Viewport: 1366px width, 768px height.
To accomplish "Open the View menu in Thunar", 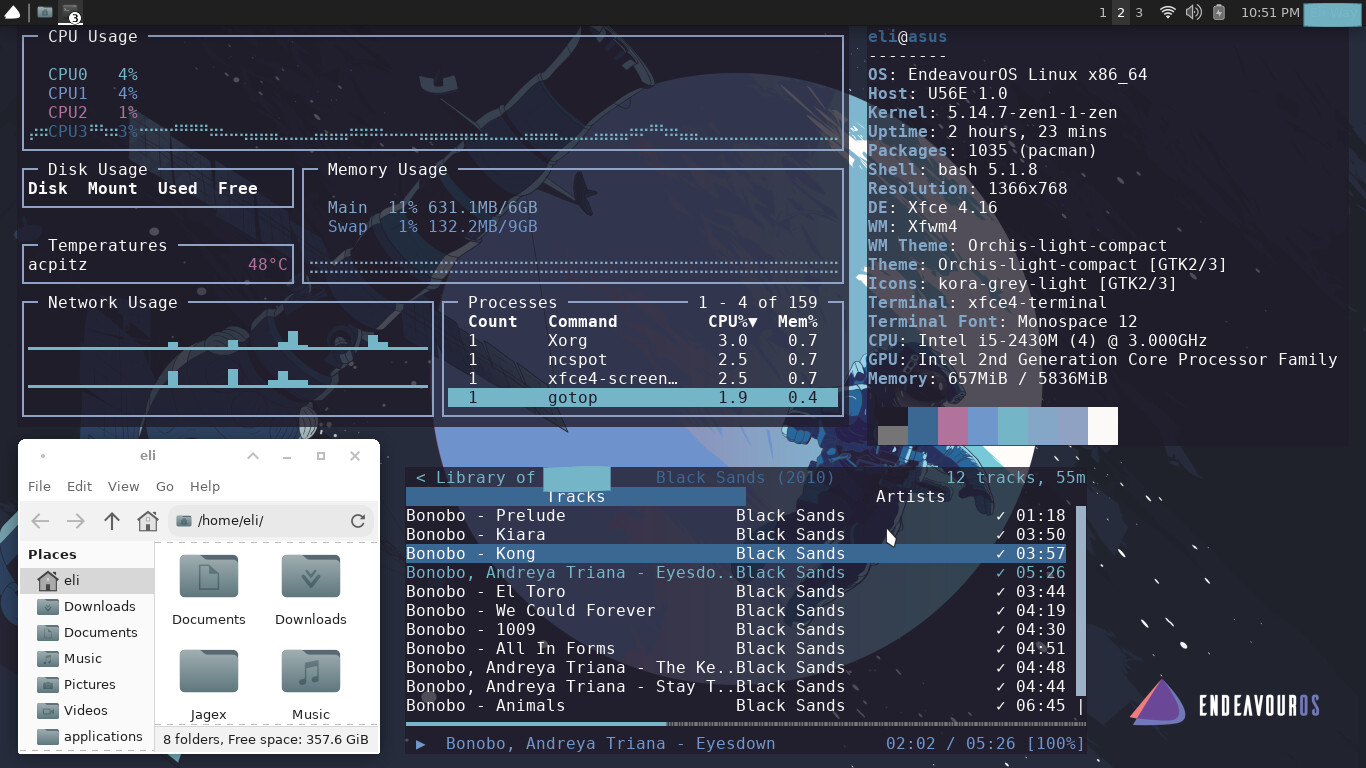I will [123, 486].
